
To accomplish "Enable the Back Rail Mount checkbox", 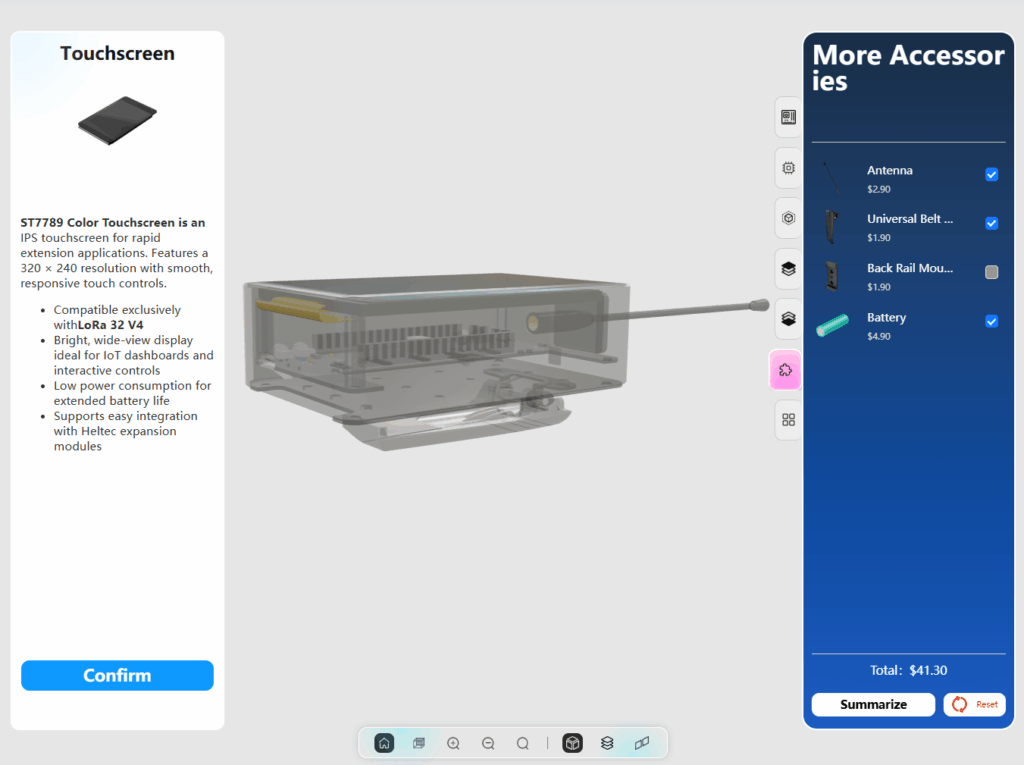I will [991, 272].
